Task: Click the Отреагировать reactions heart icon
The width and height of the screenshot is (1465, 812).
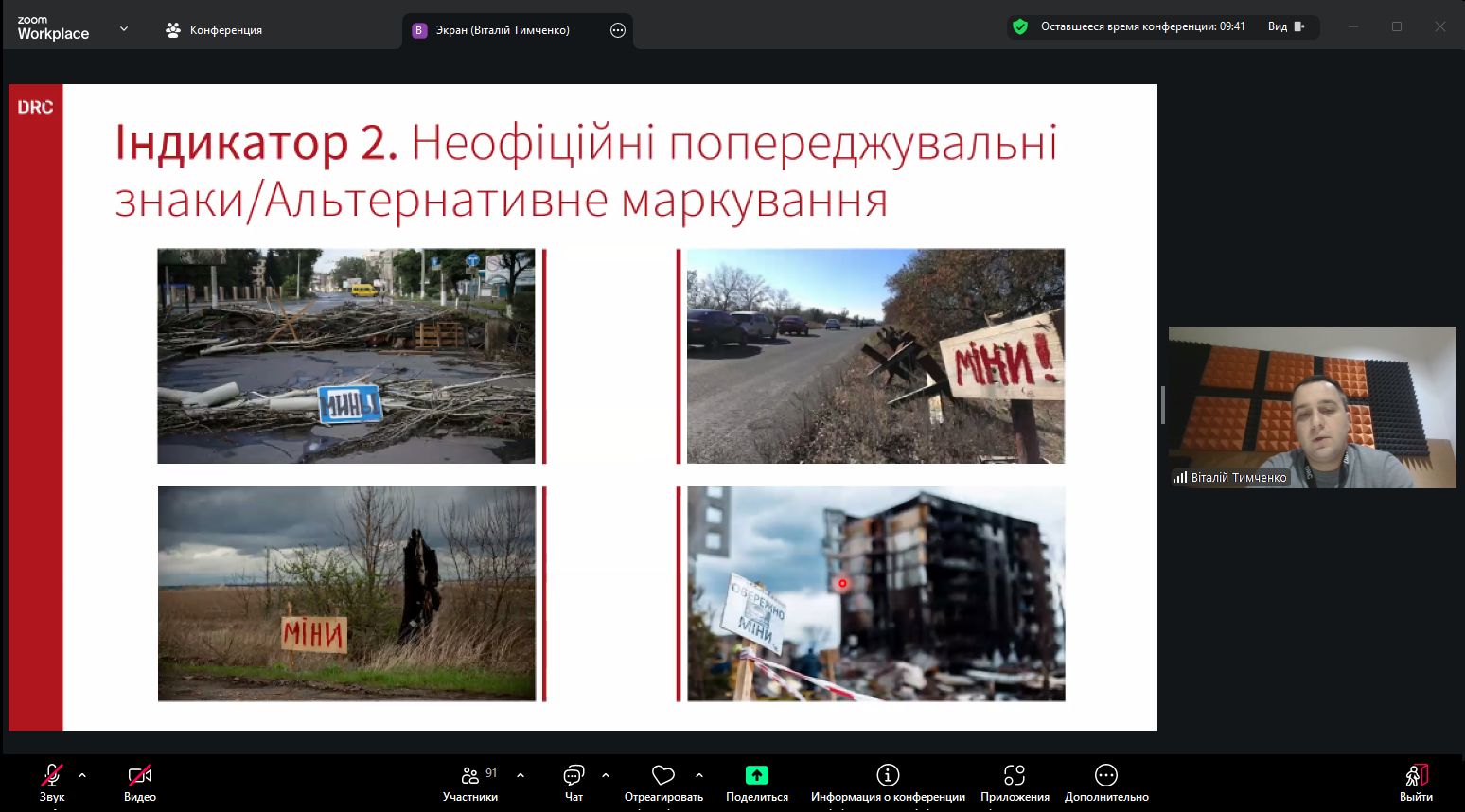Action: (x=663, y=776)
